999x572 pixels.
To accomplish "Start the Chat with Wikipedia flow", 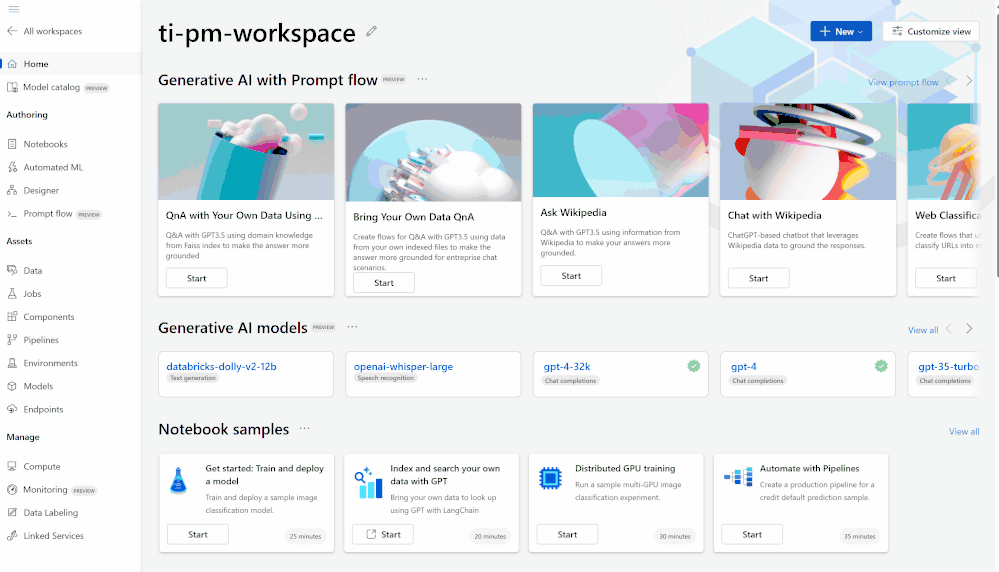I will pyautogui.click(x=758, y=278).
